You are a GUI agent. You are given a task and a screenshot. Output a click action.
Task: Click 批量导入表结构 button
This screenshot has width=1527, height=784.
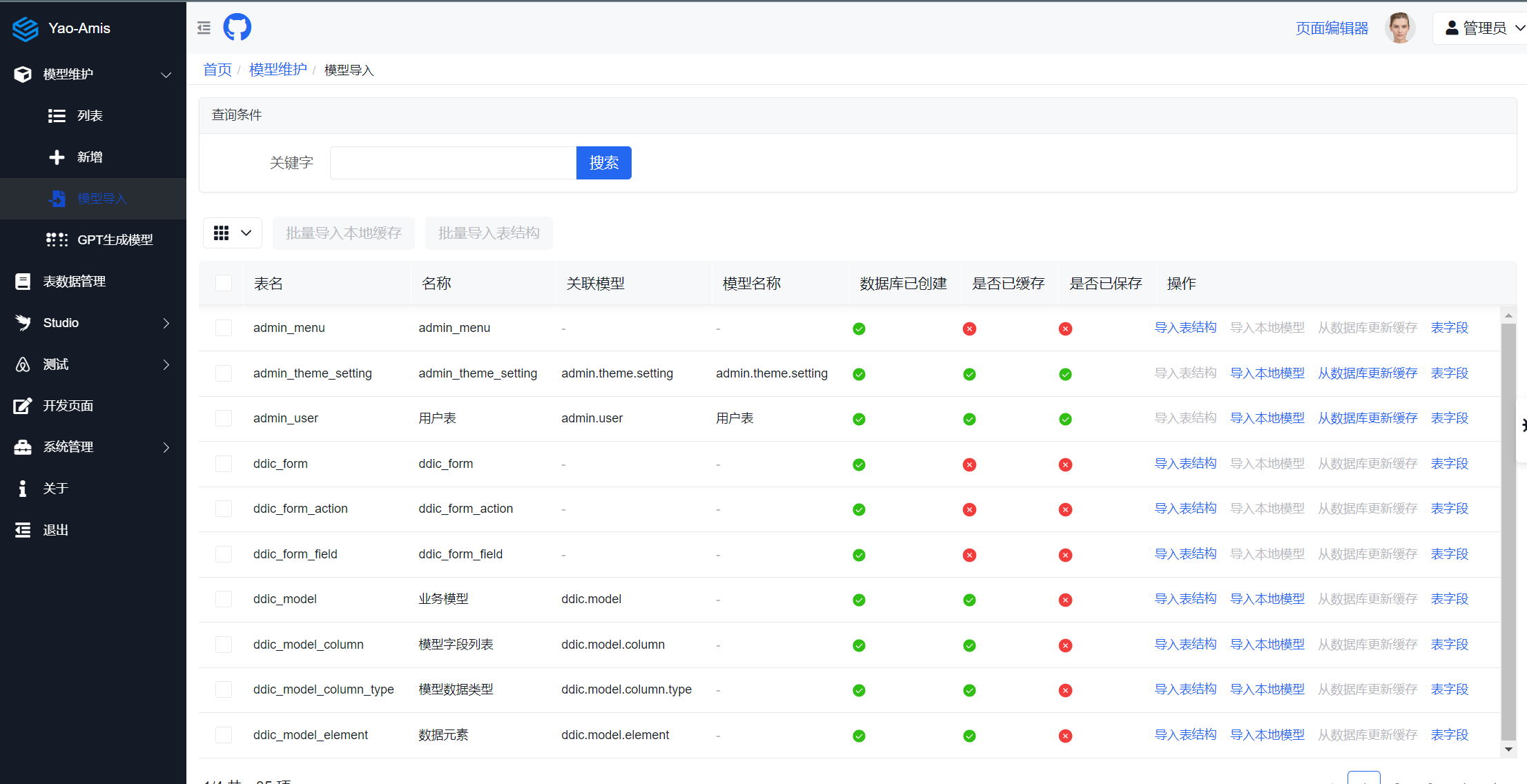(489, 233)
